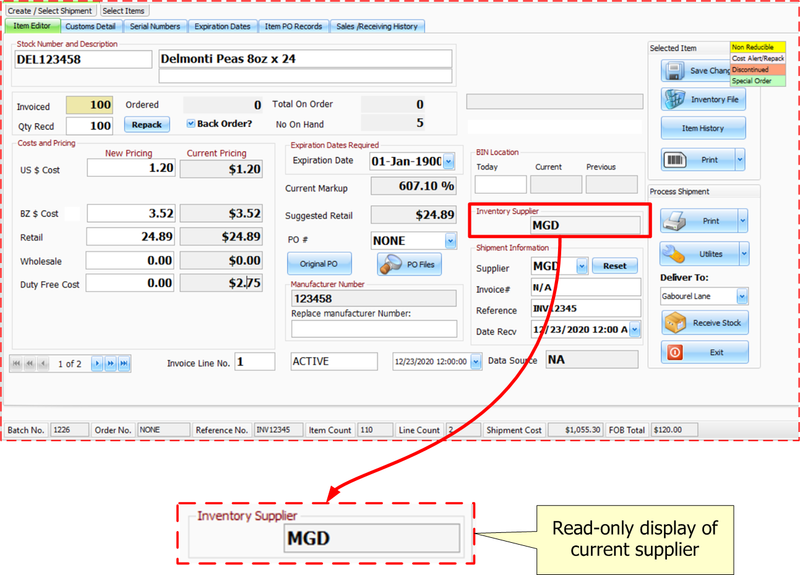Open Utilities wrench icon

pyautogui.click(x=674, y=254)
